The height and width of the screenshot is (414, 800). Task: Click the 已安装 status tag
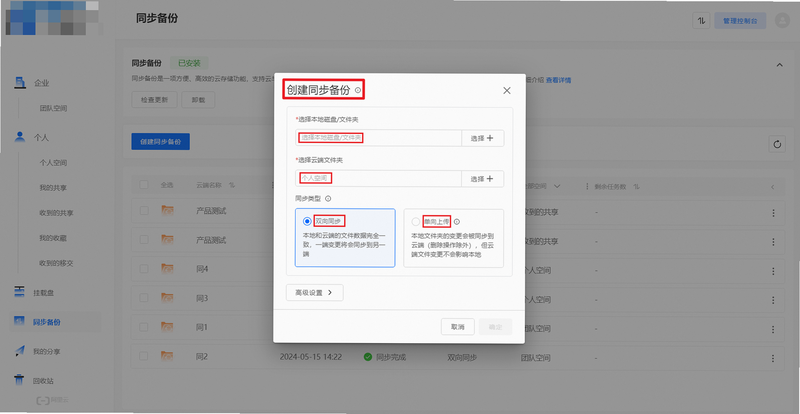[189, 64]
